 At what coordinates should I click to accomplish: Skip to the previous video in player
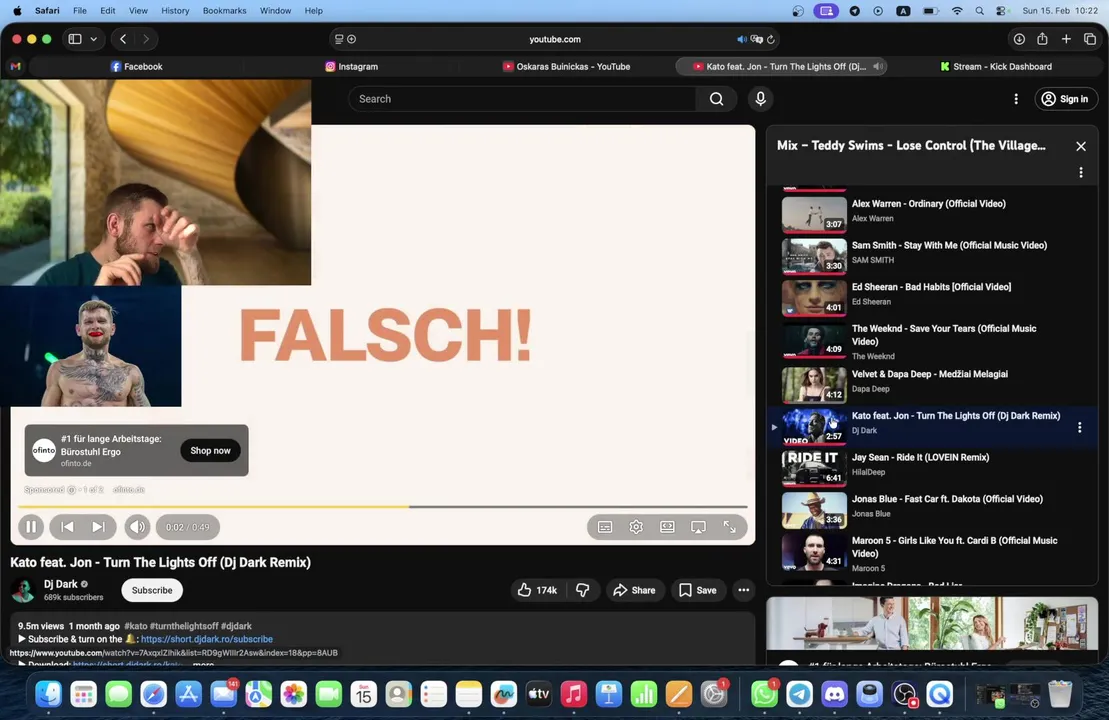[x=67, y=527]
